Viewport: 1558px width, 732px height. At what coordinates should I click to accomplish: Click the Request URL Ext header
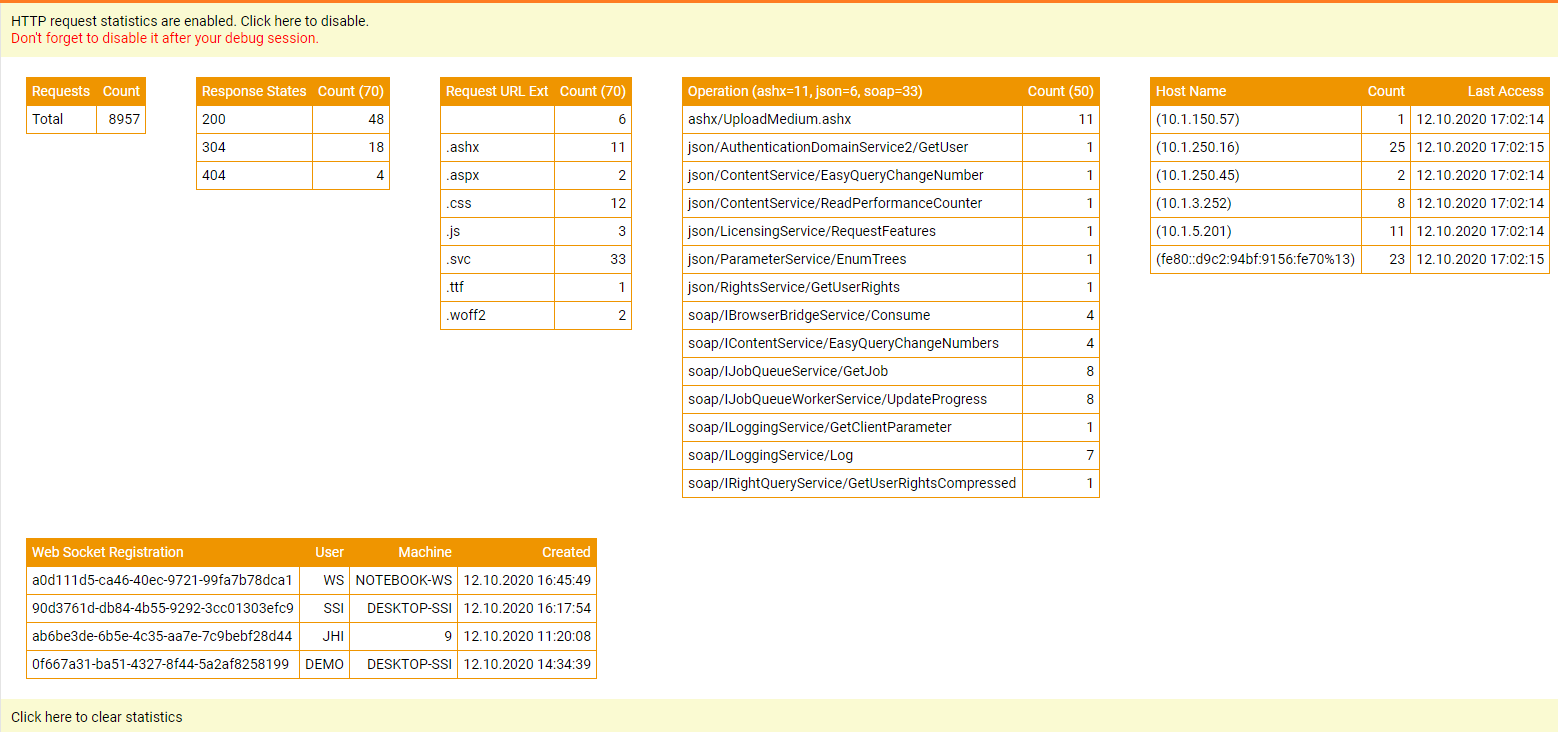(x=497, y=91)
